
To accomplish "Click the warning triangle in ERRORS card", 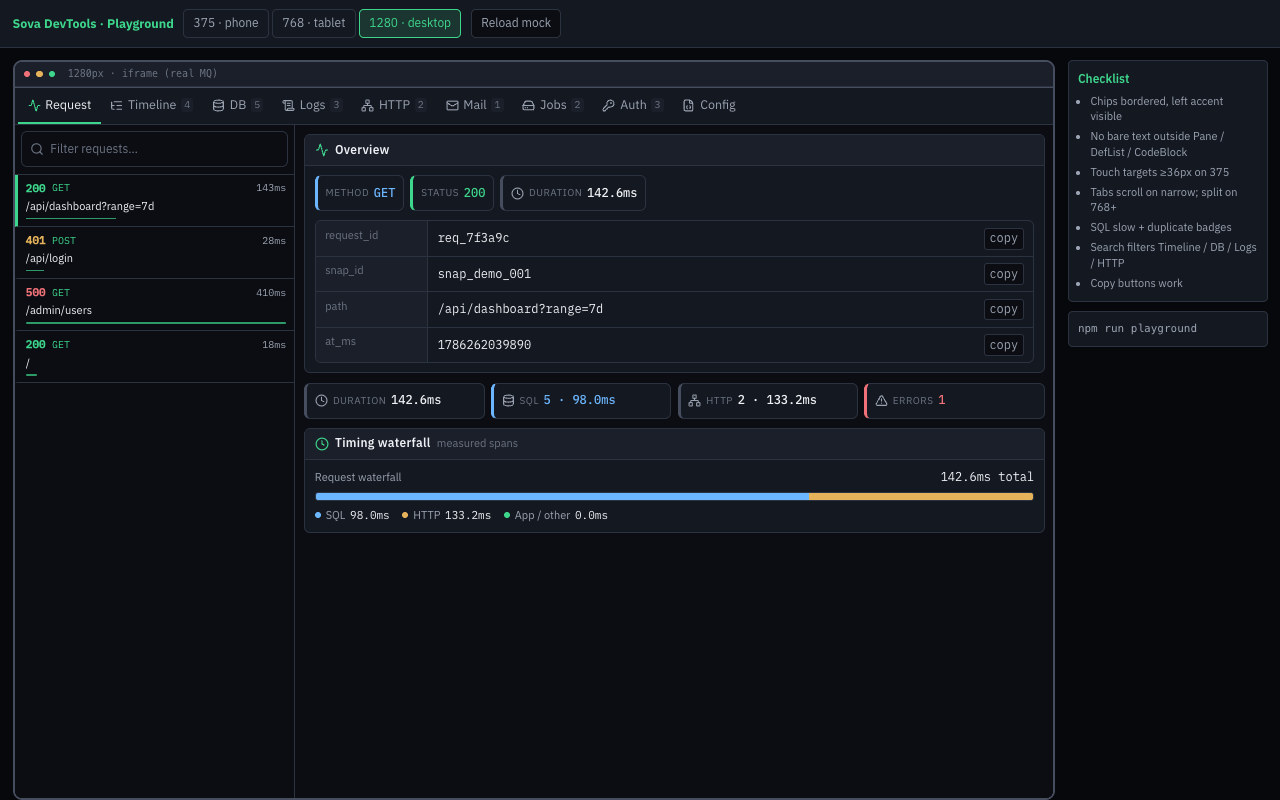I will click(881, 400).
